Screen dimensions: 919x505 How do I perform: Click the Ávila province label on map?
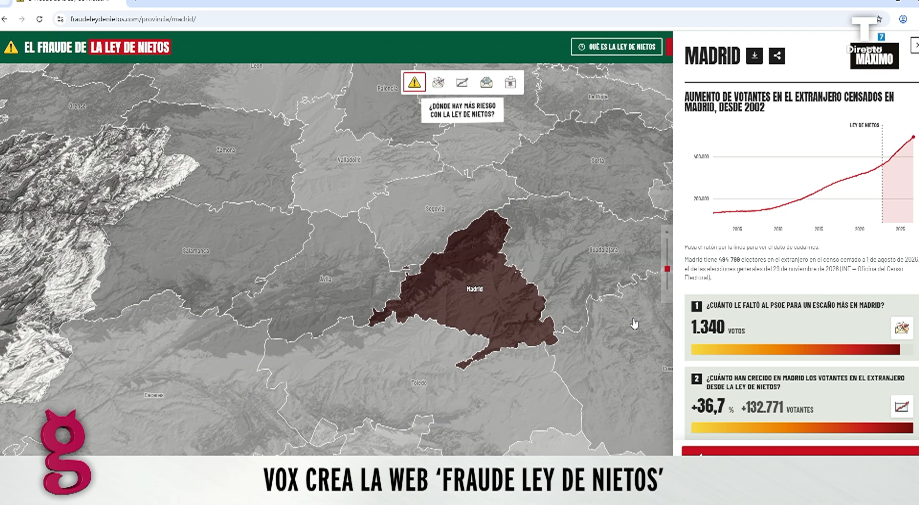[326, 279]
